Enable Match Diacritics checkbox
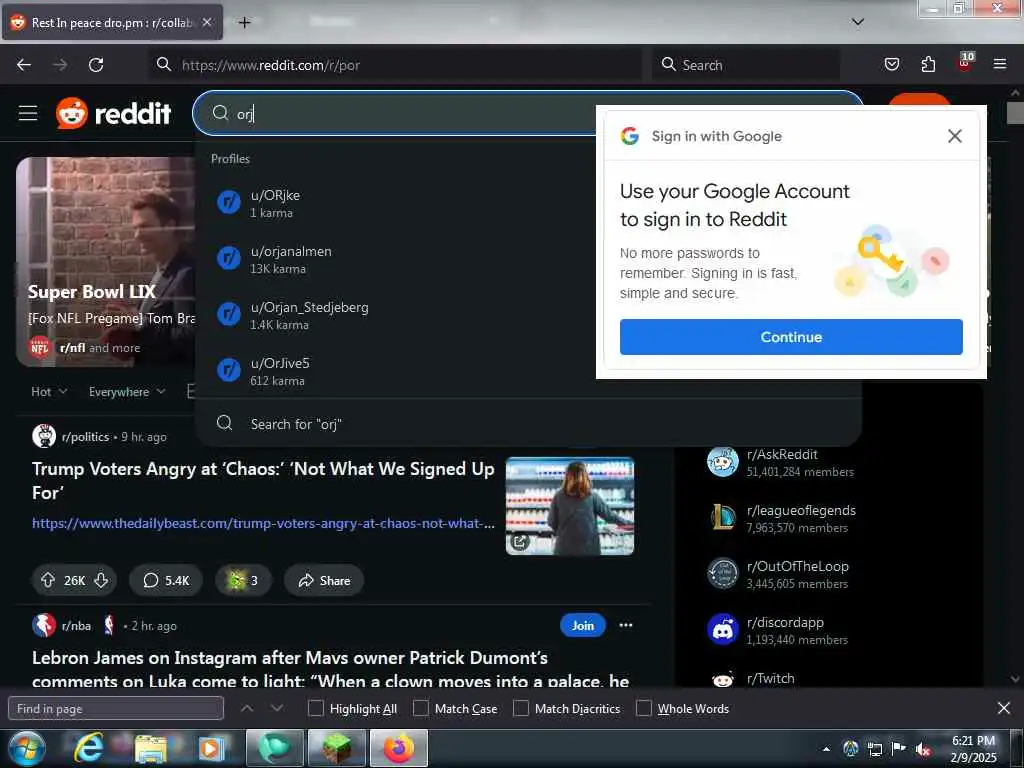The width and height of the screenshot is (1024, 768). (x=520, y=709)
